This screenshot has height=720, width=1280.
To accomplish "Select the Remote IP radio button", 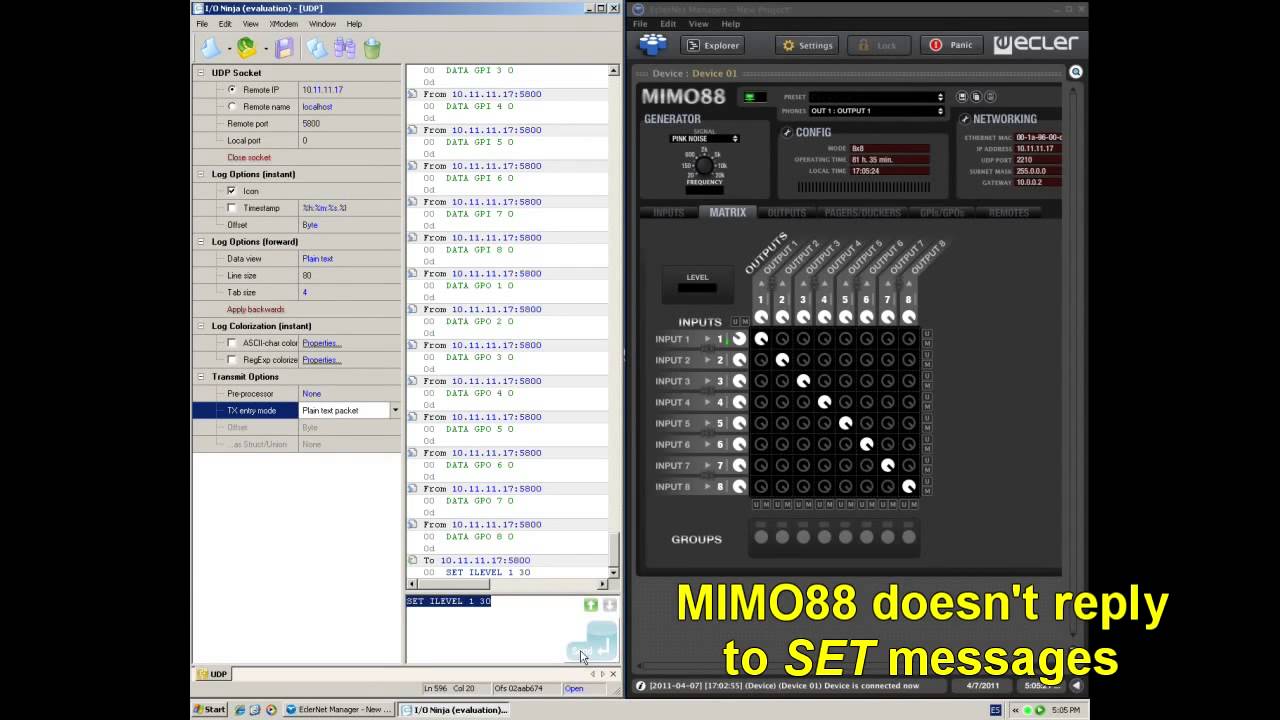I will point(232,90).
